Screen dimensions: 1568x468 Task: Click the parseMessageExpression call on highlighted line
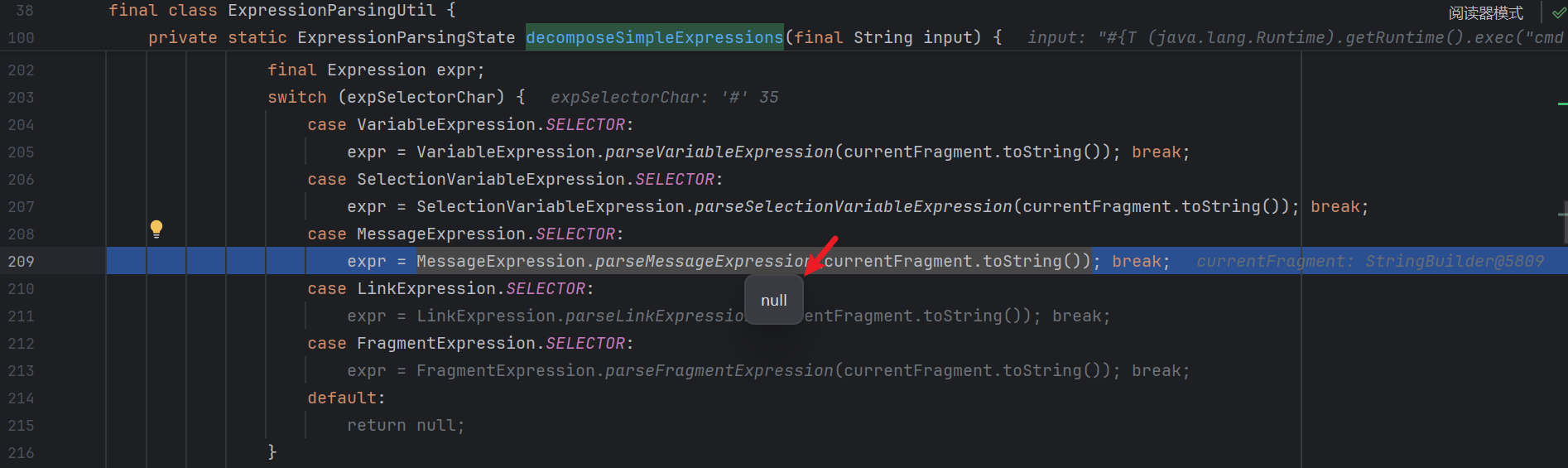(702, 261)
